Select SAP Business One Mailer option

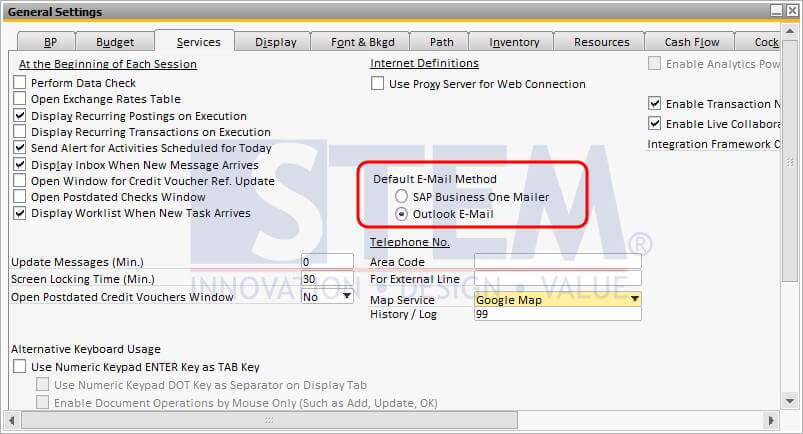click(x=402, y=196)
